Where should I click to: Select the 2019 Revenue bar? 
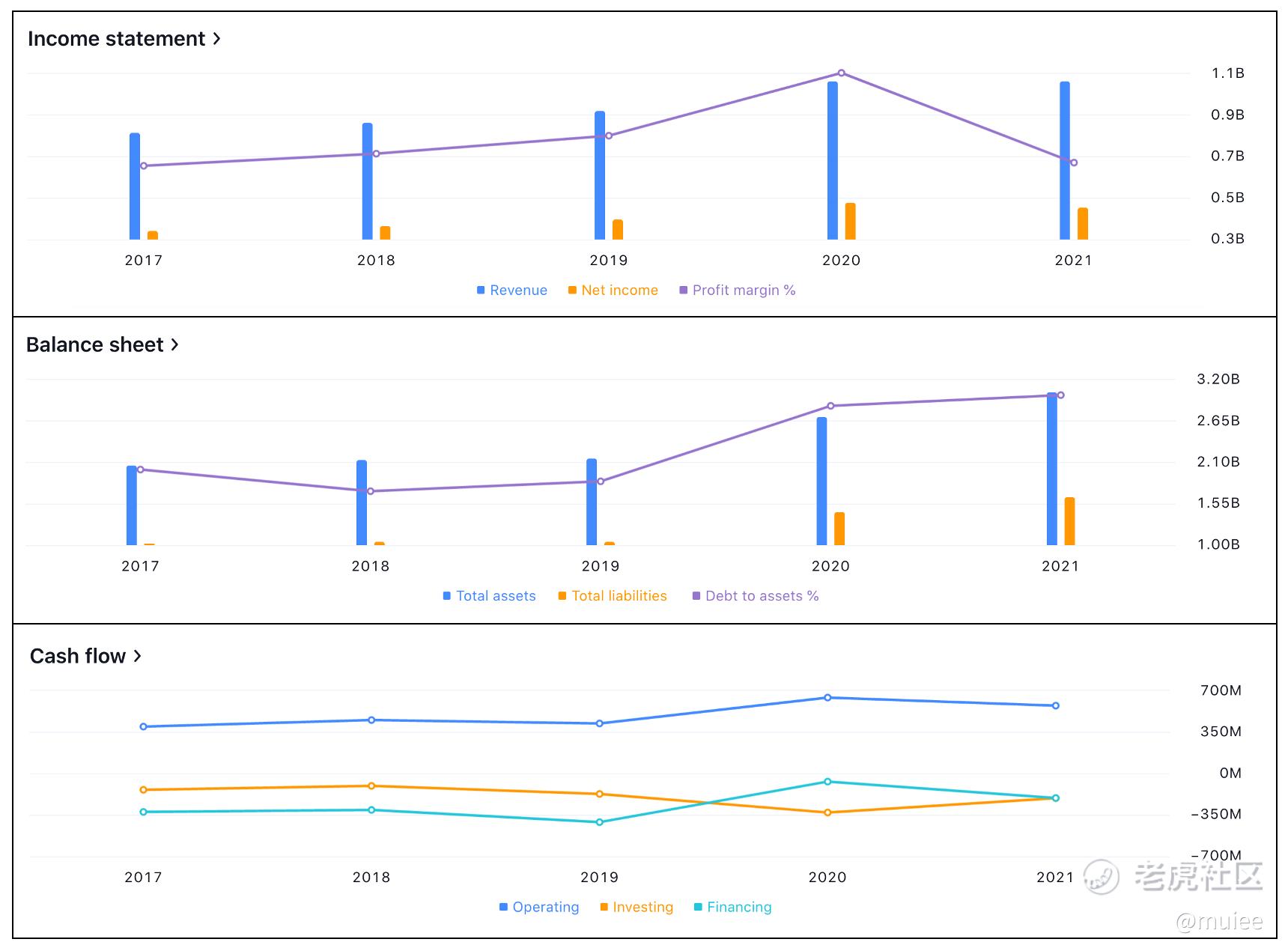coord(600,175)
